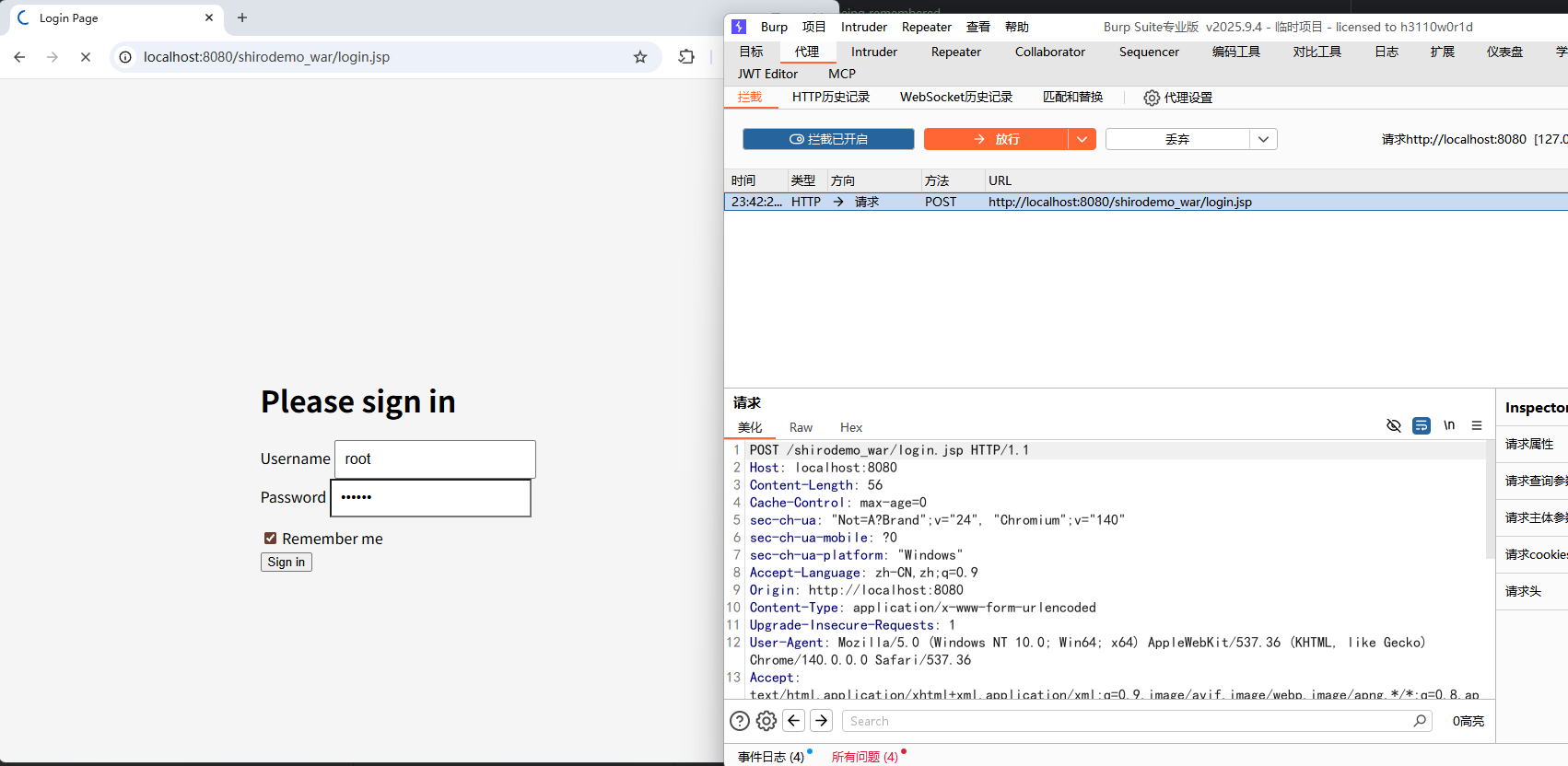Image resolution: width=1568 pixels, height=766 pixels.
Task: Toggle the line wrap icon in request editor
Action: [x=1422, y=425]
